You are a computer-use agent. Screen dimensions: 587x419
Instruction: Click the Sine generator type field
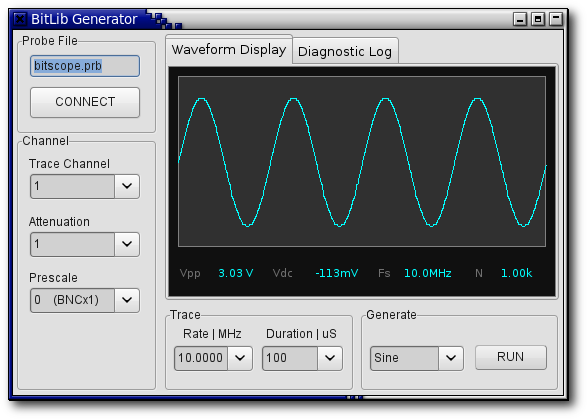(404, 358)
